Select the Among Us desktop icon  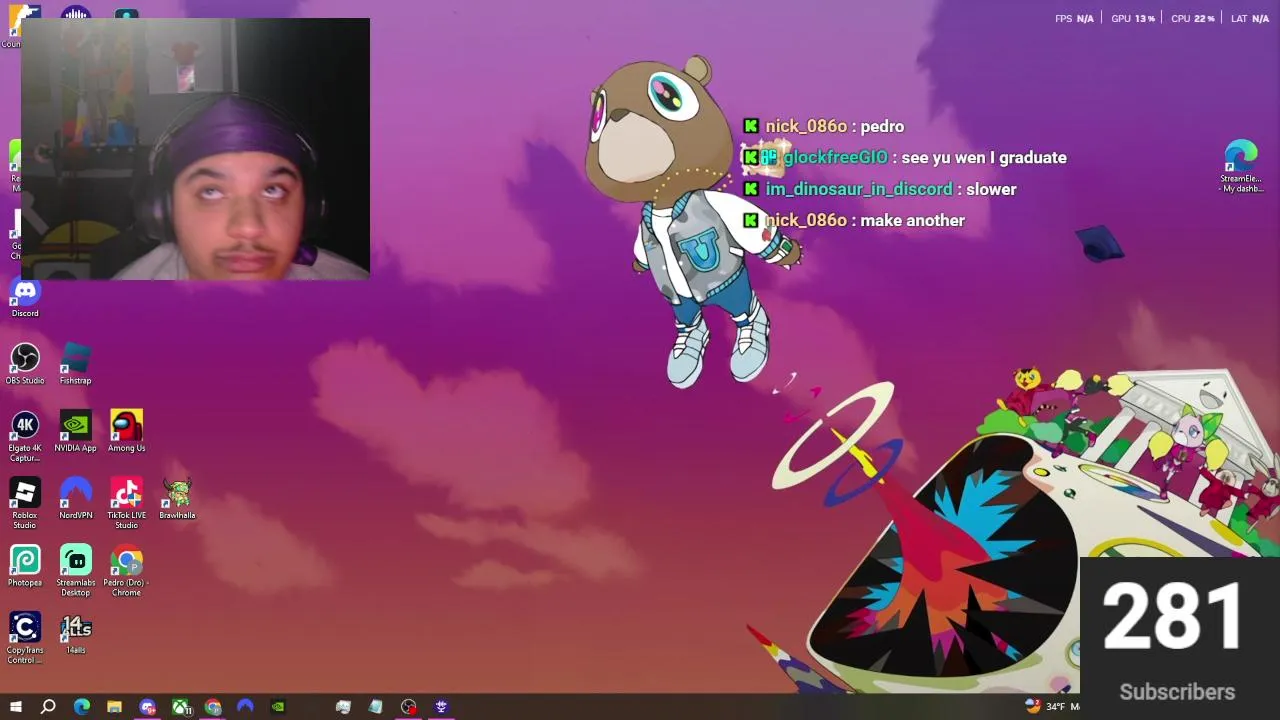pyautogui.click(x=127, y=432)
